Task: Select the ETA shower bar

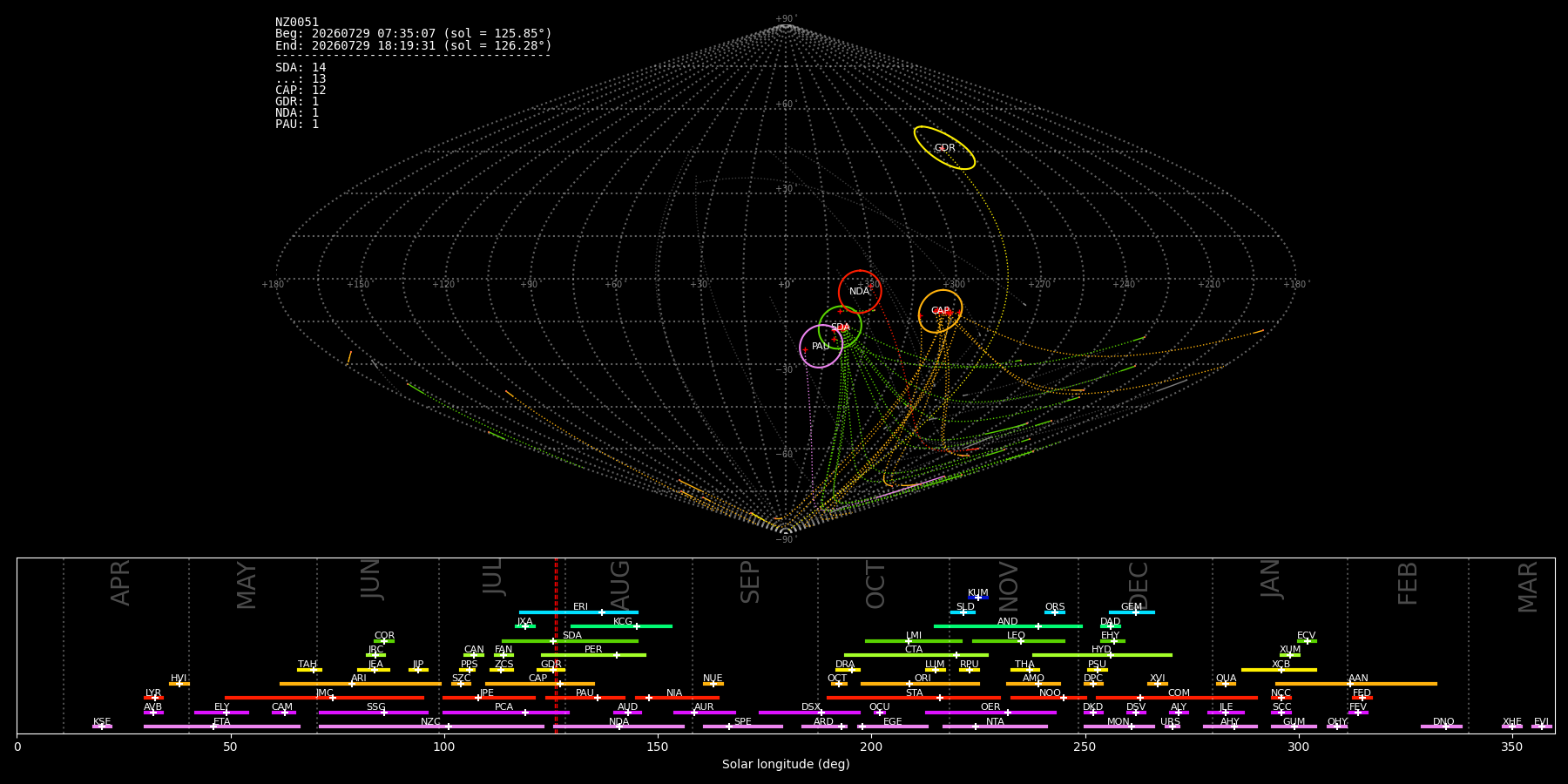Action: click(x=222, y=727)
